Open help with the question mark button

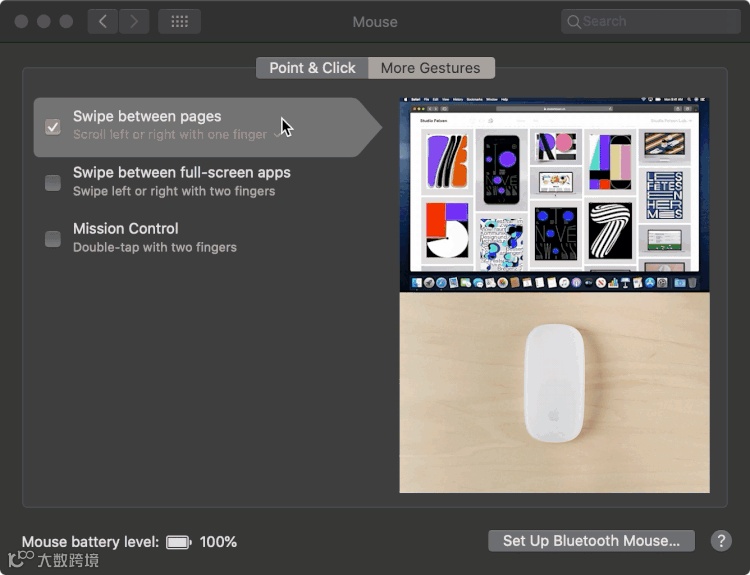click(721, 541)
